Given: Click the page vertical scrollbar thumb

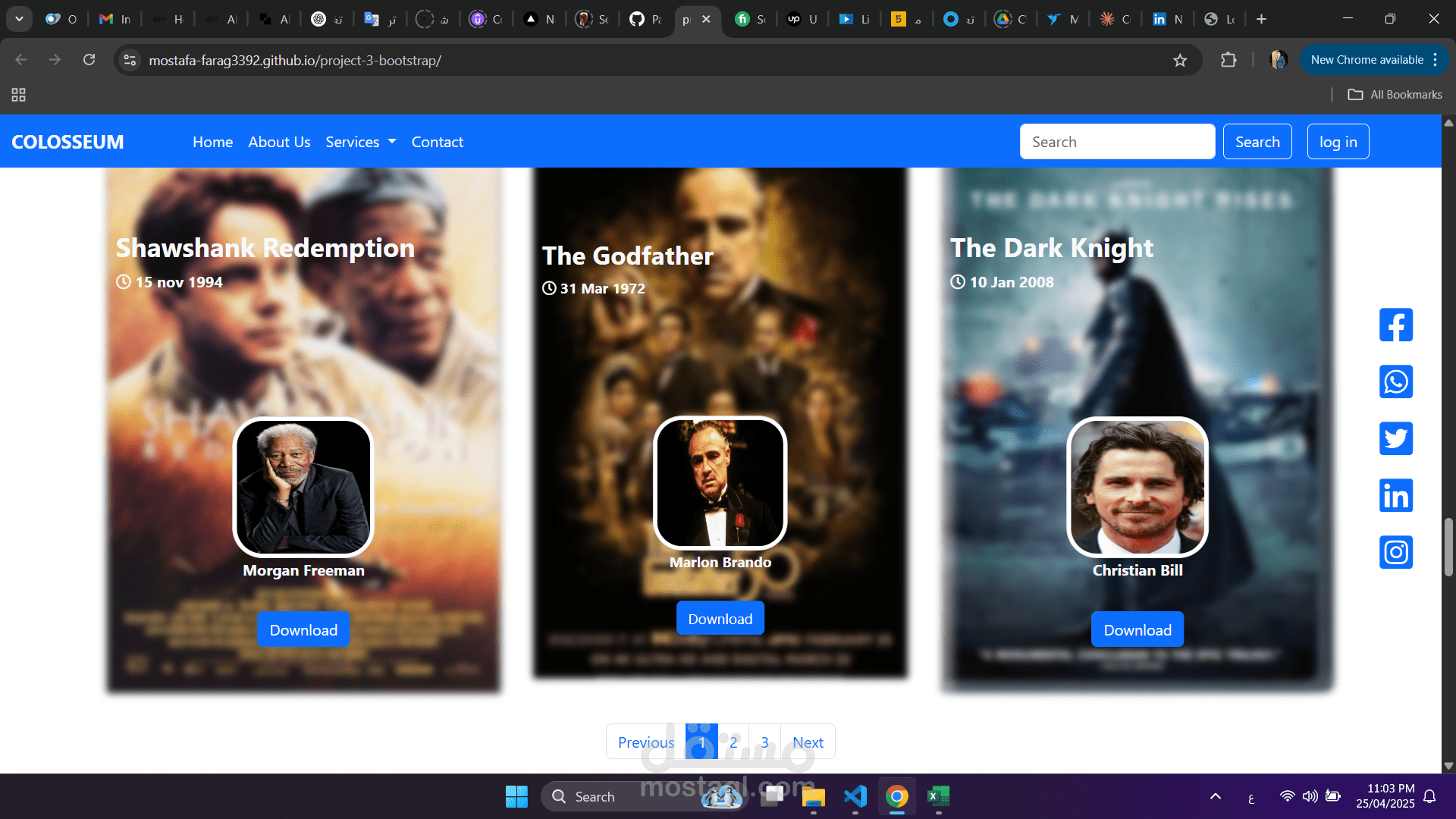Looking at the screenshot, I should (1448, 547).
